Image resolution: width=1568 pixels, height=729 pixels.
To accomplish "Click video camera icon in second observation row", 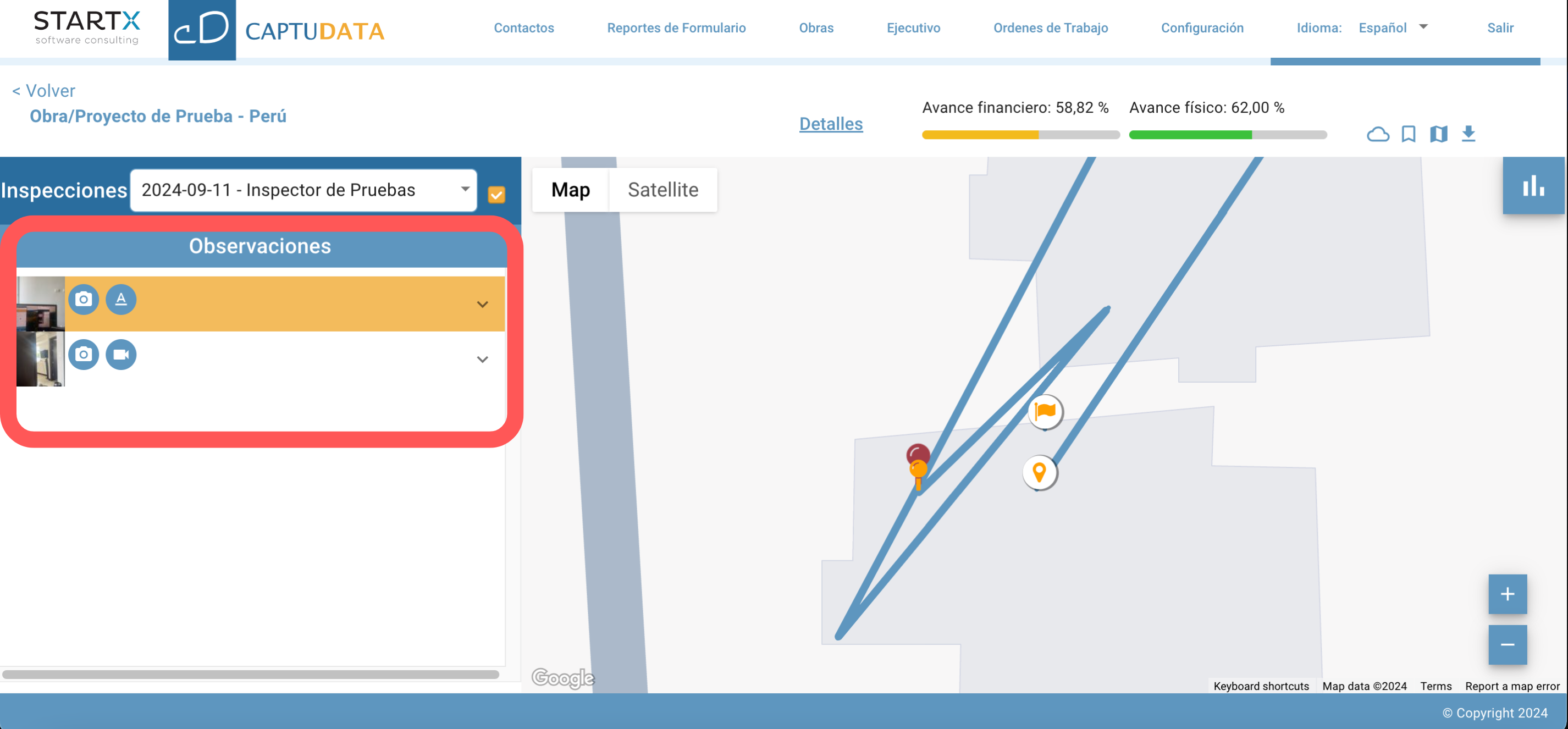I will [121, 354].
